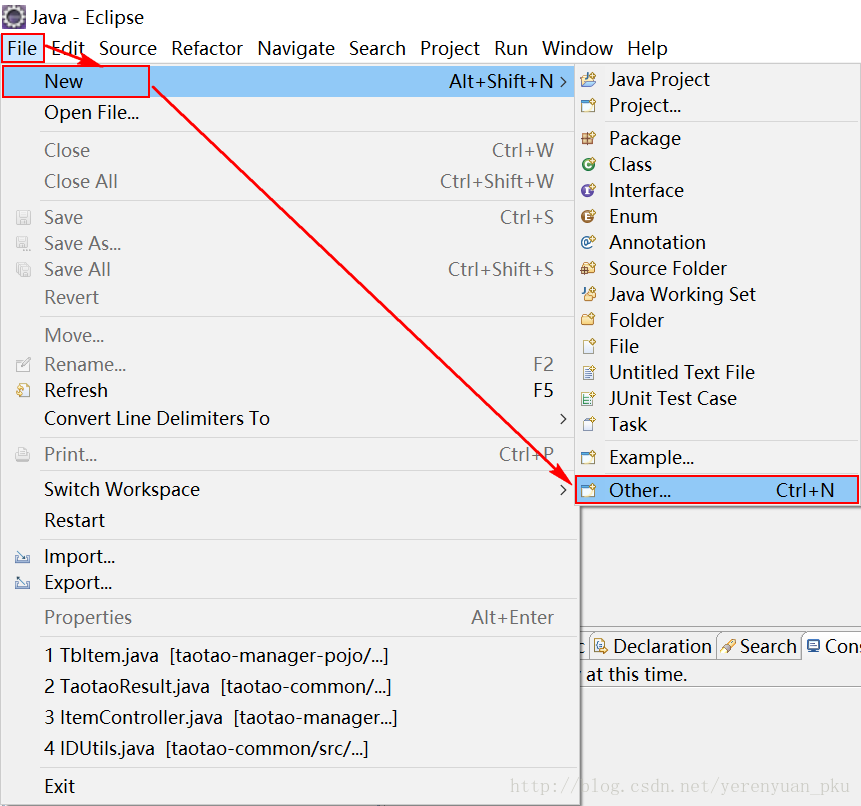
Task: Choose Switch Workspace
Action: click(x=288, y=490)
